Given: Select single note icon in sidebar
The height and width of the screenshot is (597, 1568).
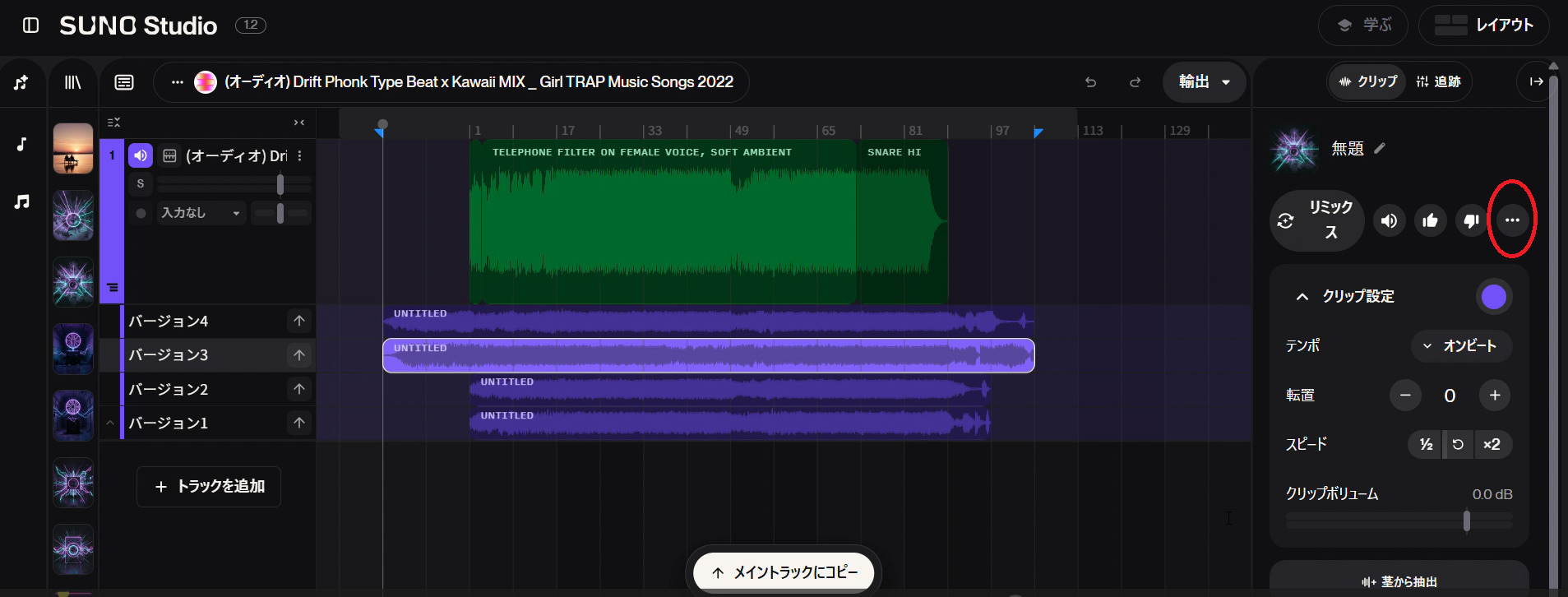Looking at the screenshot, I should click(x=22, y=145).
